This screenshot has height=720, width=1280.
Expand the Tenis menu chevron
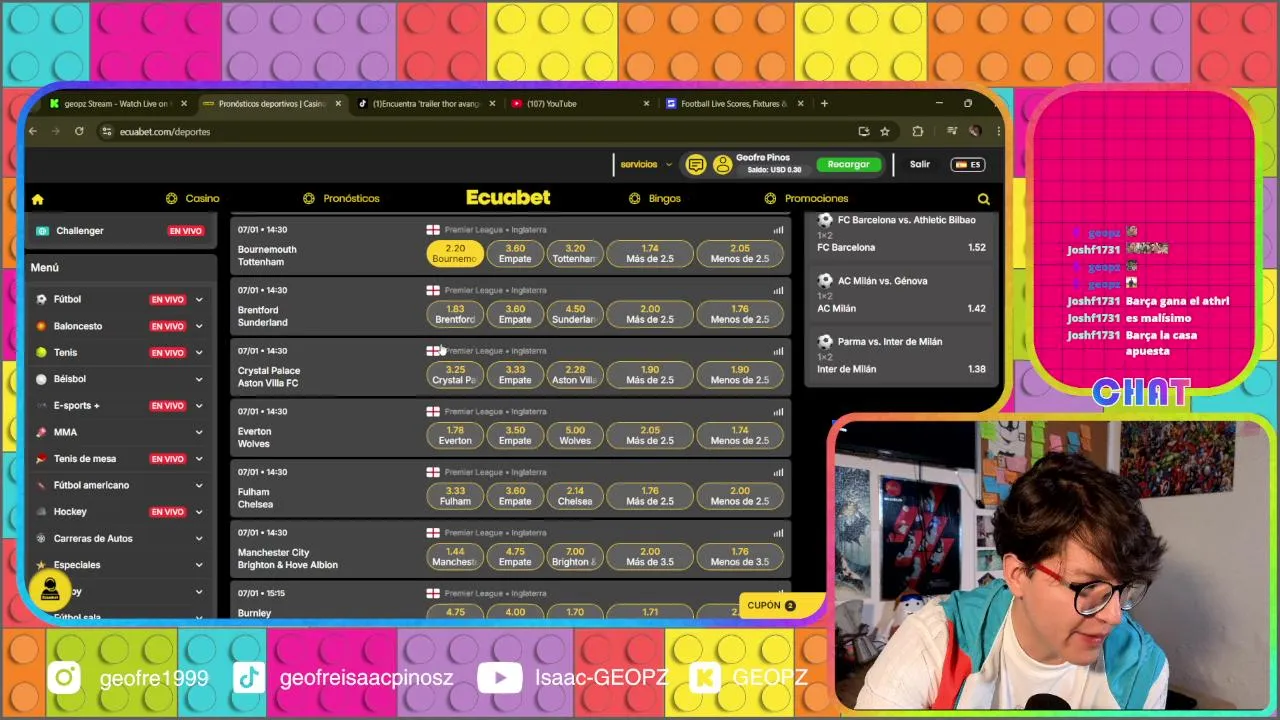tap(199, 352)
